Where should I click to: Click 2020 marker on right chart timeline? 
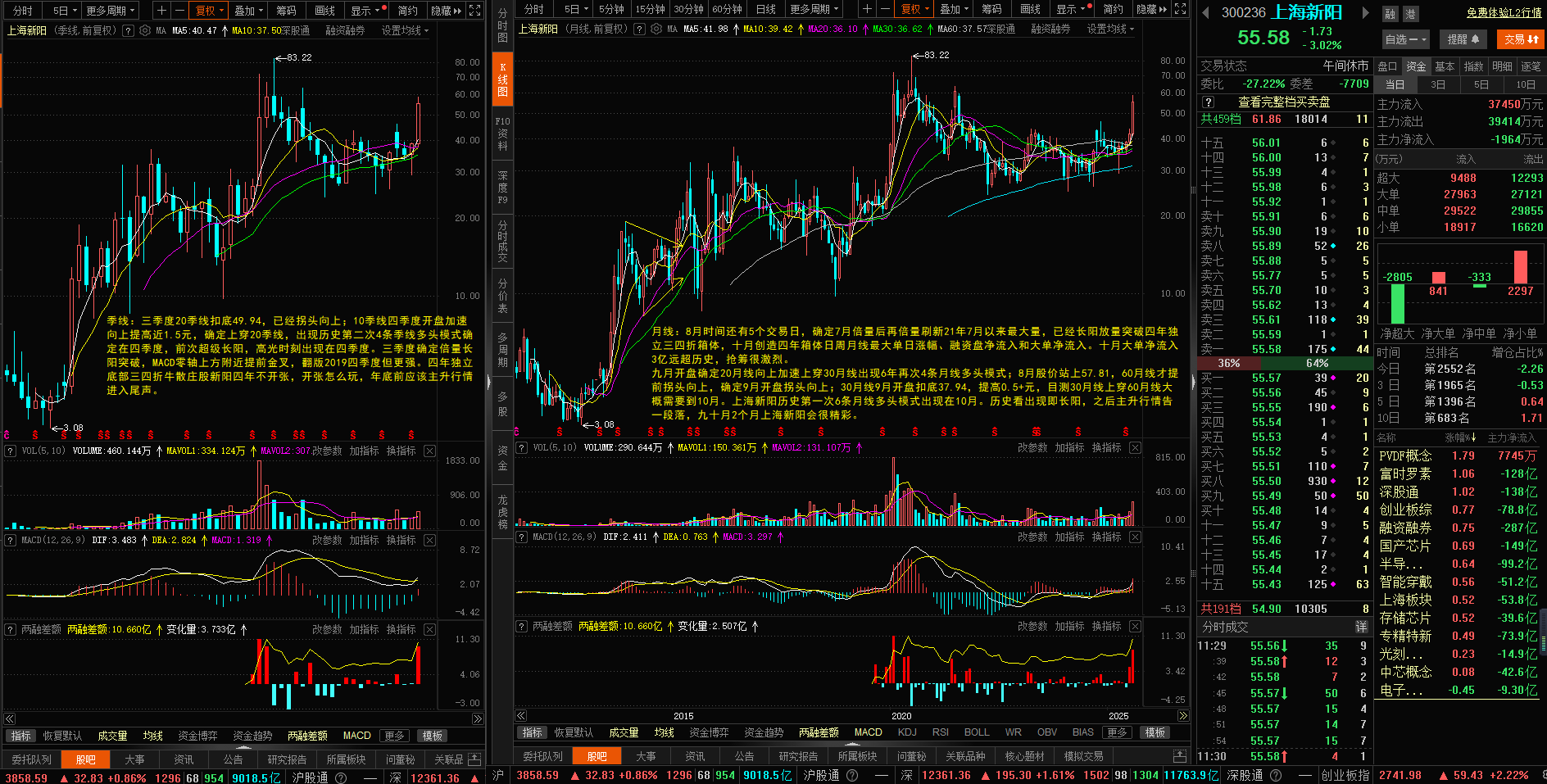click(901, 716)
